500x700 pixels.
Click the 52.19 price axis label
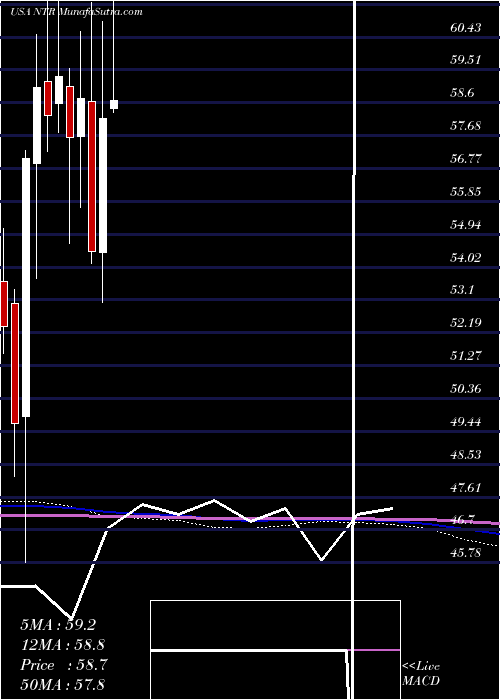(466, 323)
